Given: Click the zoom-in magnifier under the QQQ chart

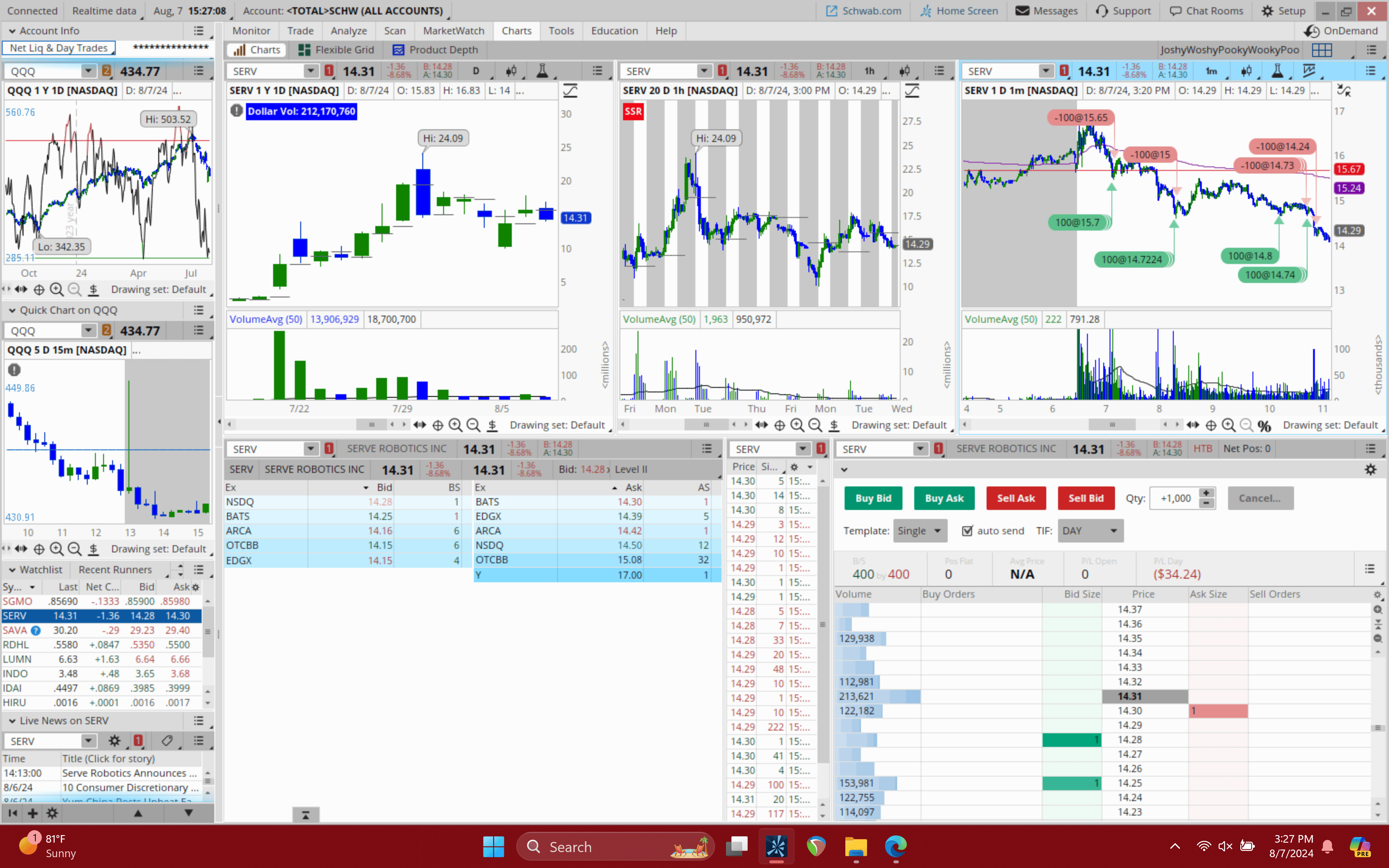Looking at the screenshot, I should click(57, 289).
